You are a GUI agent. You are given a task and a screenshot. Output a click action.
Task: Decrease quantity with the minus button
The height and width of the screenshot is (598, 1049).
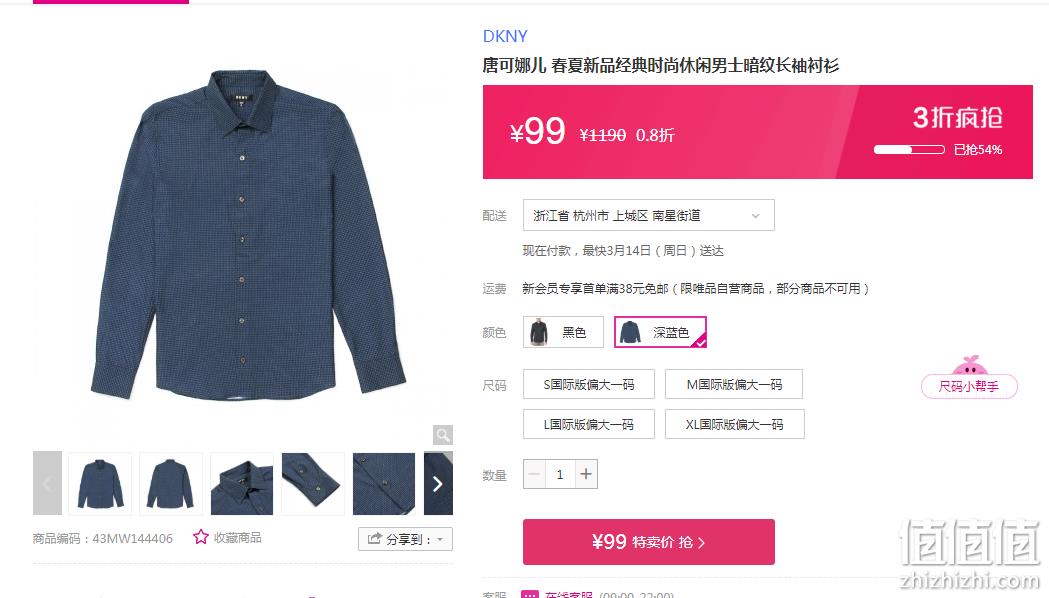point(534,474)
